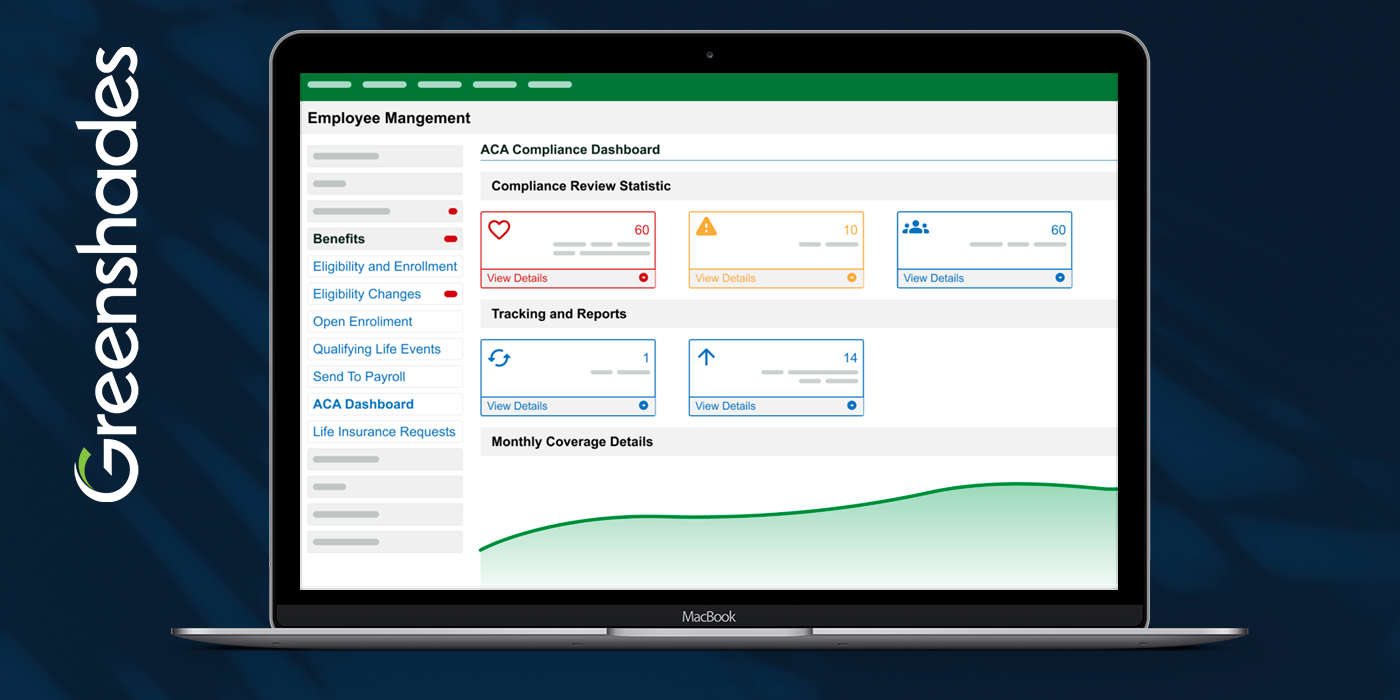
Task: Click the orange warning triangle icon
Action: (707, 227)
